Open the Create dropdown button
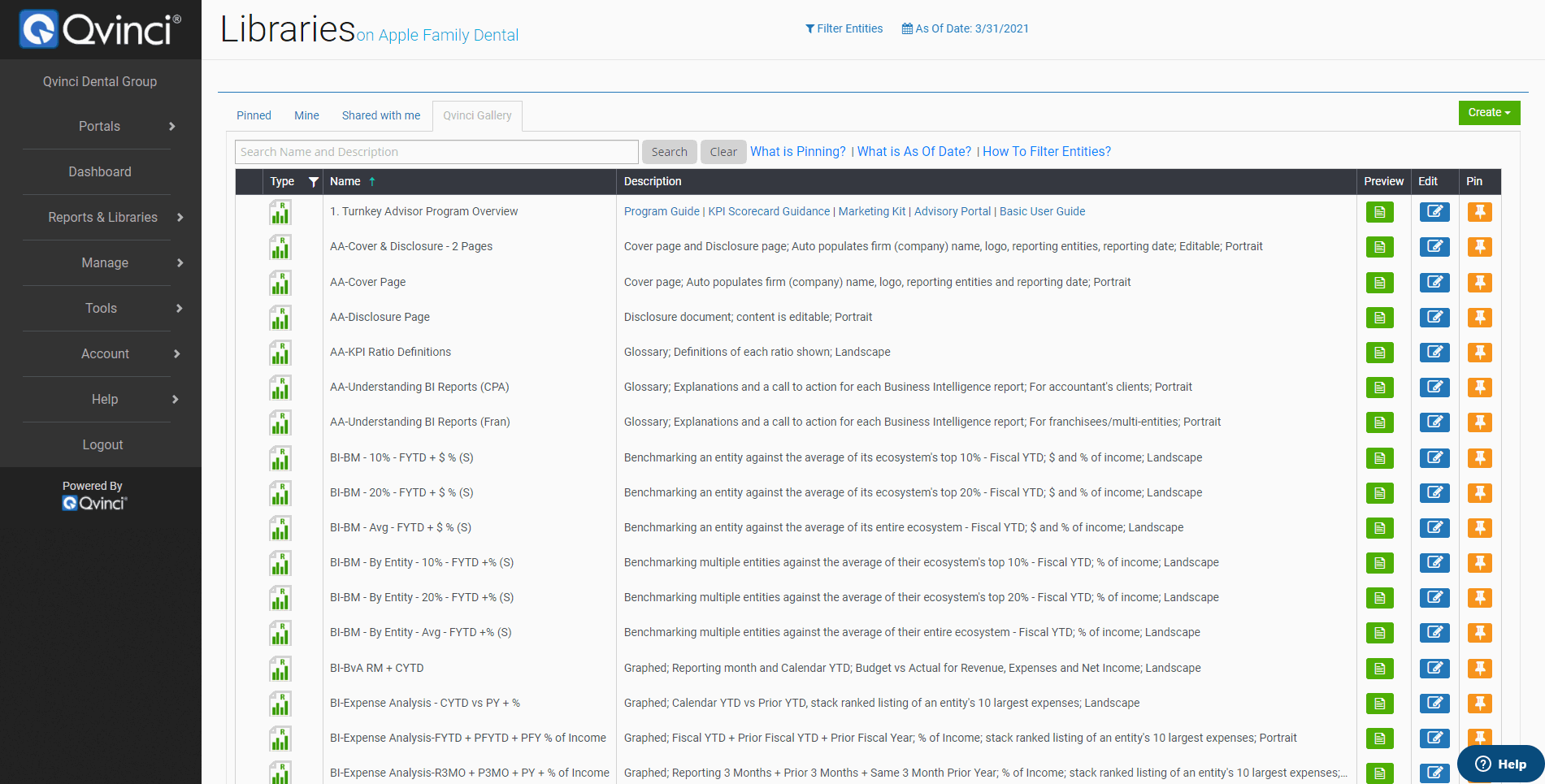Screen dimensions: 1545x784 (x=1488, y=113)
